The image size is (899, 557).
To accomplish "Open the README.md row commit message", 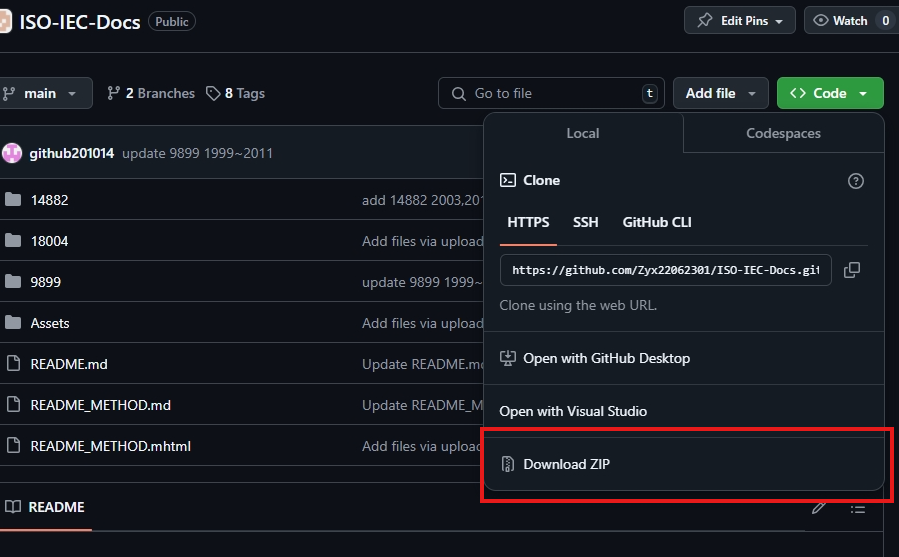I will click(x=423, y=364).
